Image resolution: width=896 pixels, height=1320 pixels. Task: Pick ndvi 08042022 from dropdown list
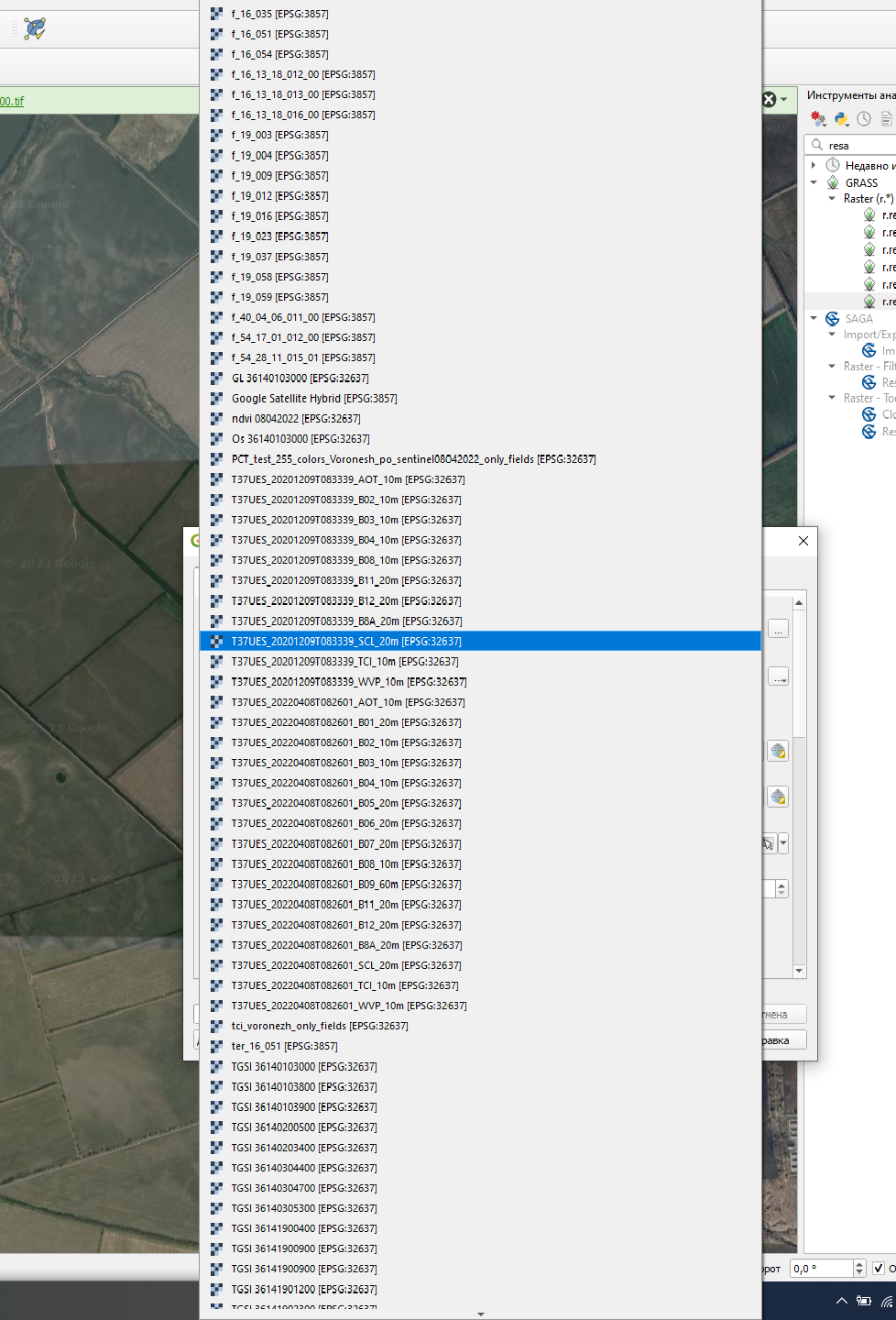295,419
